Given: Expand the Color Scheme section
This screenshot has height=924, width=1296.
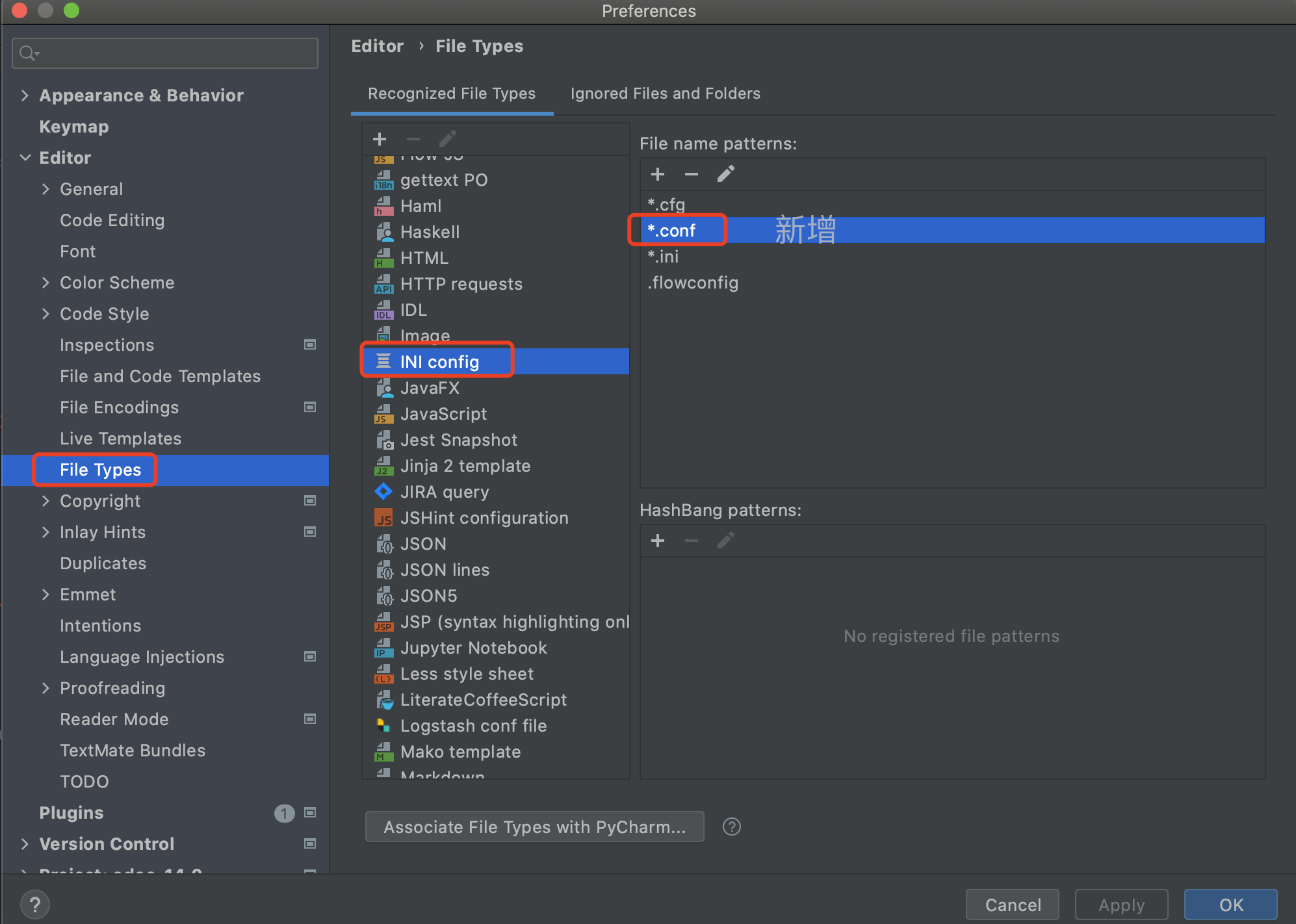Looking at the screenshot, I should click(x=45, y=283).
